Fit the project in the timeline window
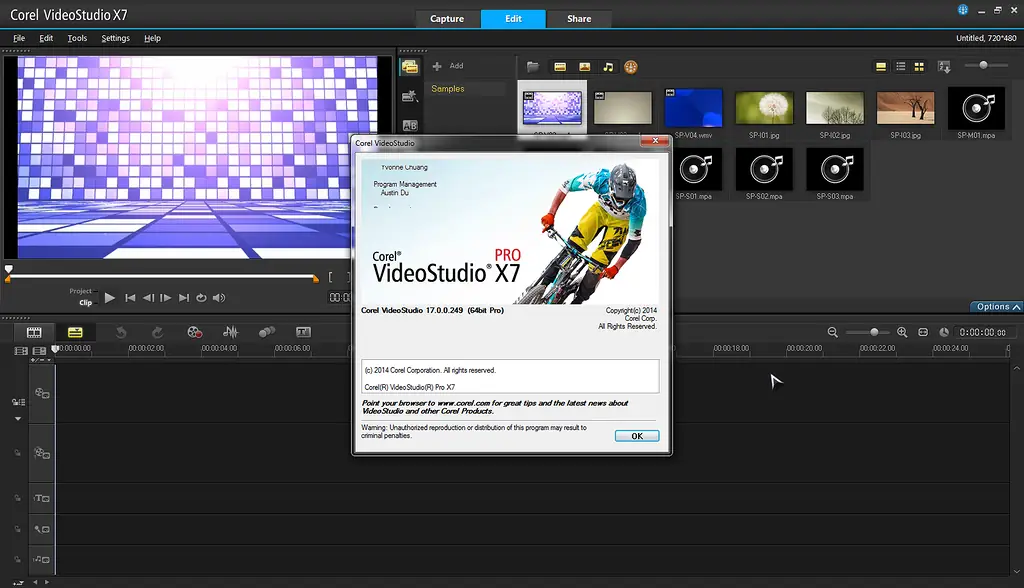 924,332
